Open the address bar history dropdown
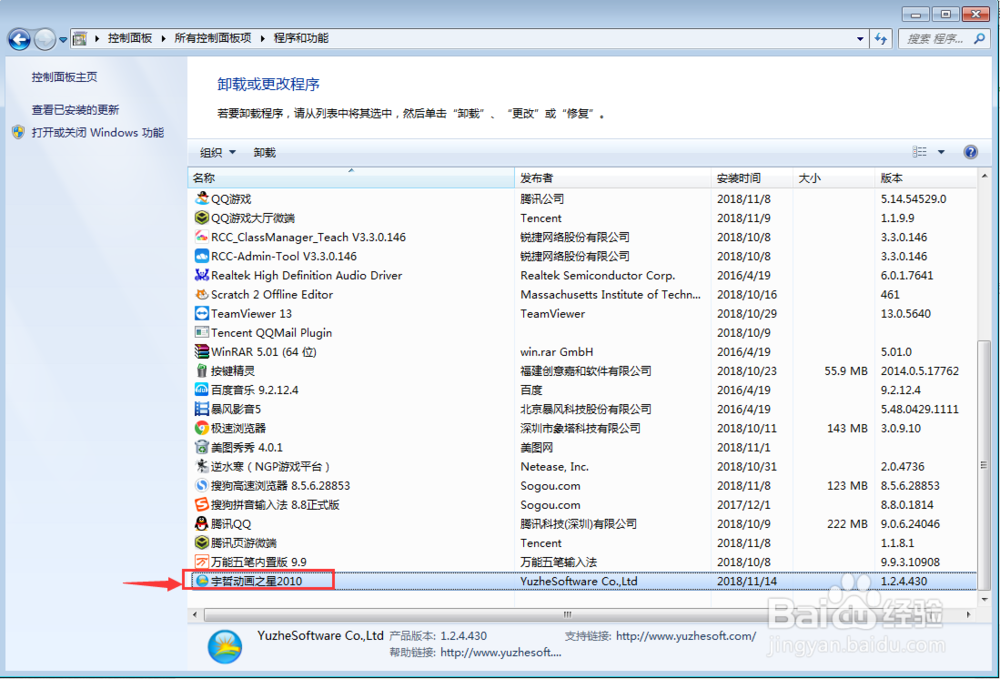Viewport: 1000px width, 679px height. click(x=860, y=39)
